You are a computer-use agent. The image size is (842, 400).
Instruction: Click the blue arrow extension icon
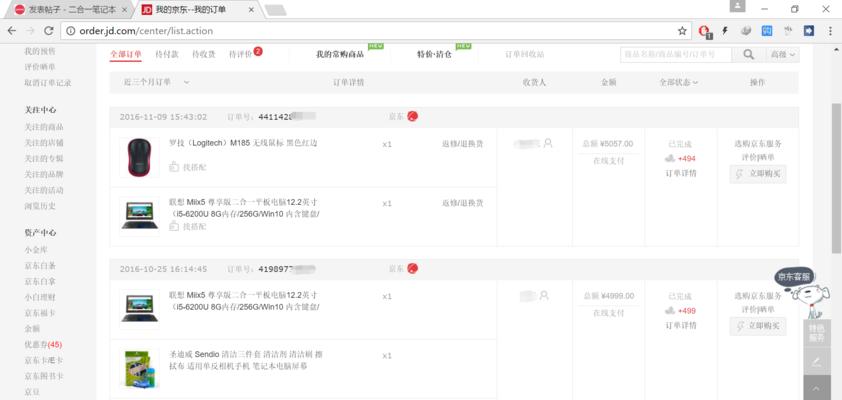[809, 31]
